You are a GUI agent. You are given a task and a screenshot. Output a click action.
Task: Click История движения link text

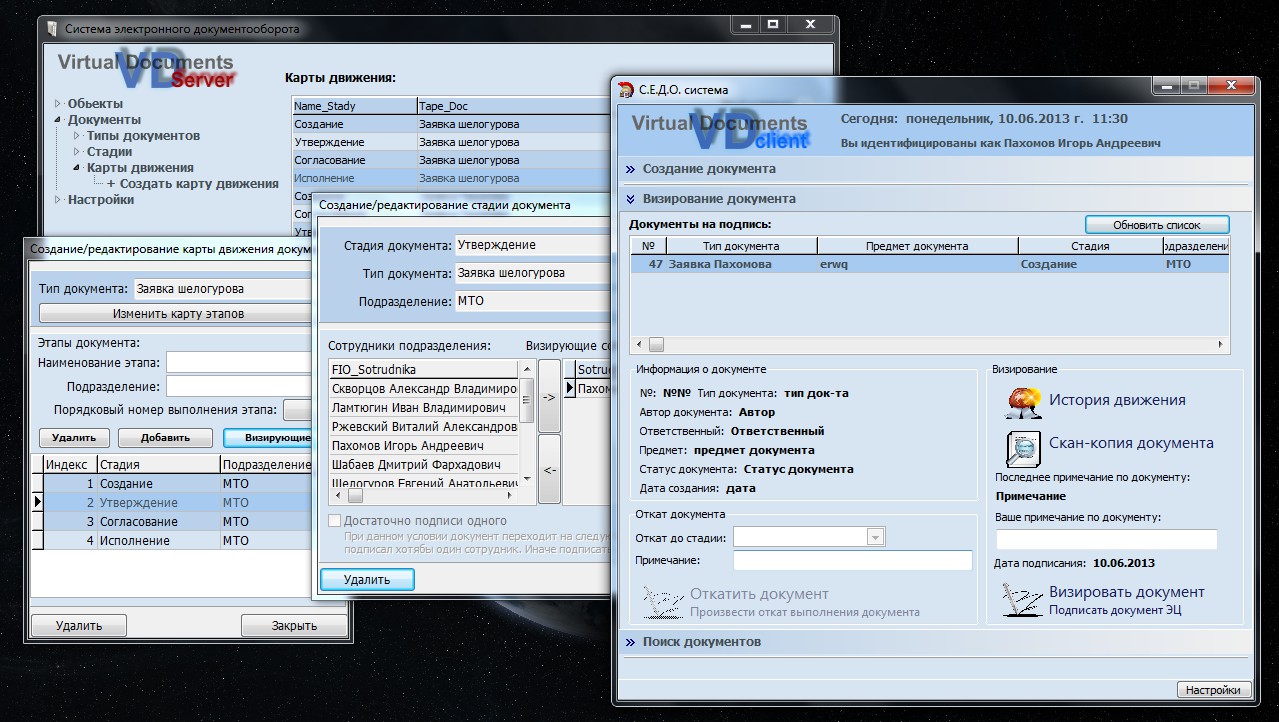[1117, 400]
